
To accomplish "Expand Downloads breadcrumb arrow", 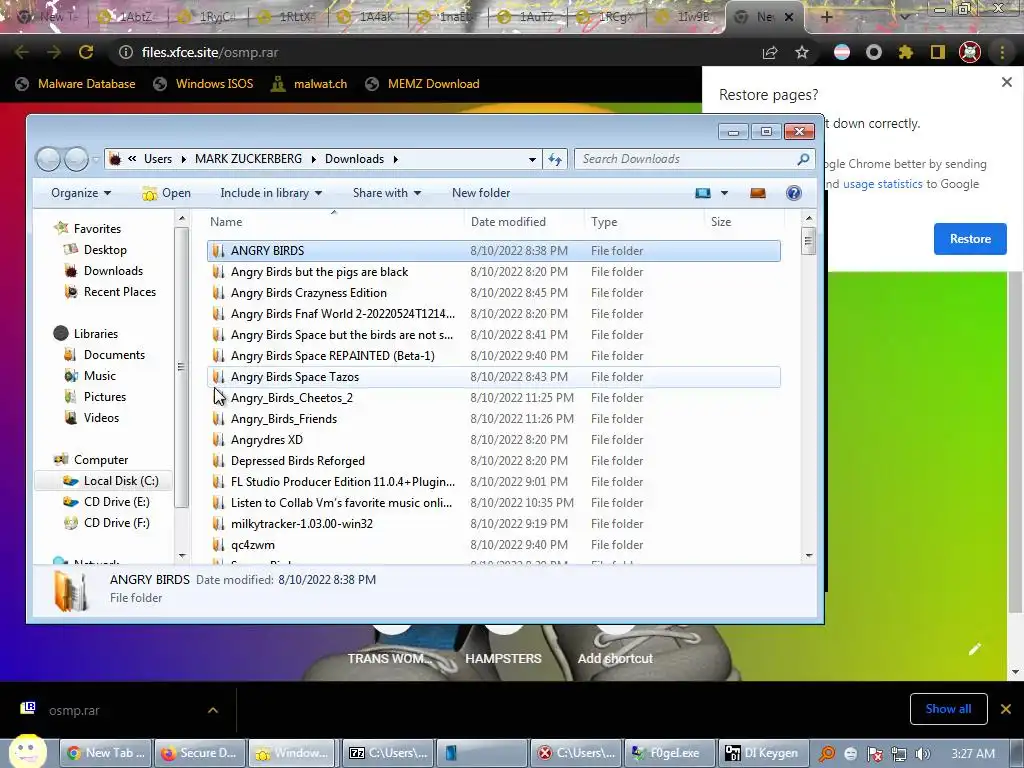I will 395,159.
